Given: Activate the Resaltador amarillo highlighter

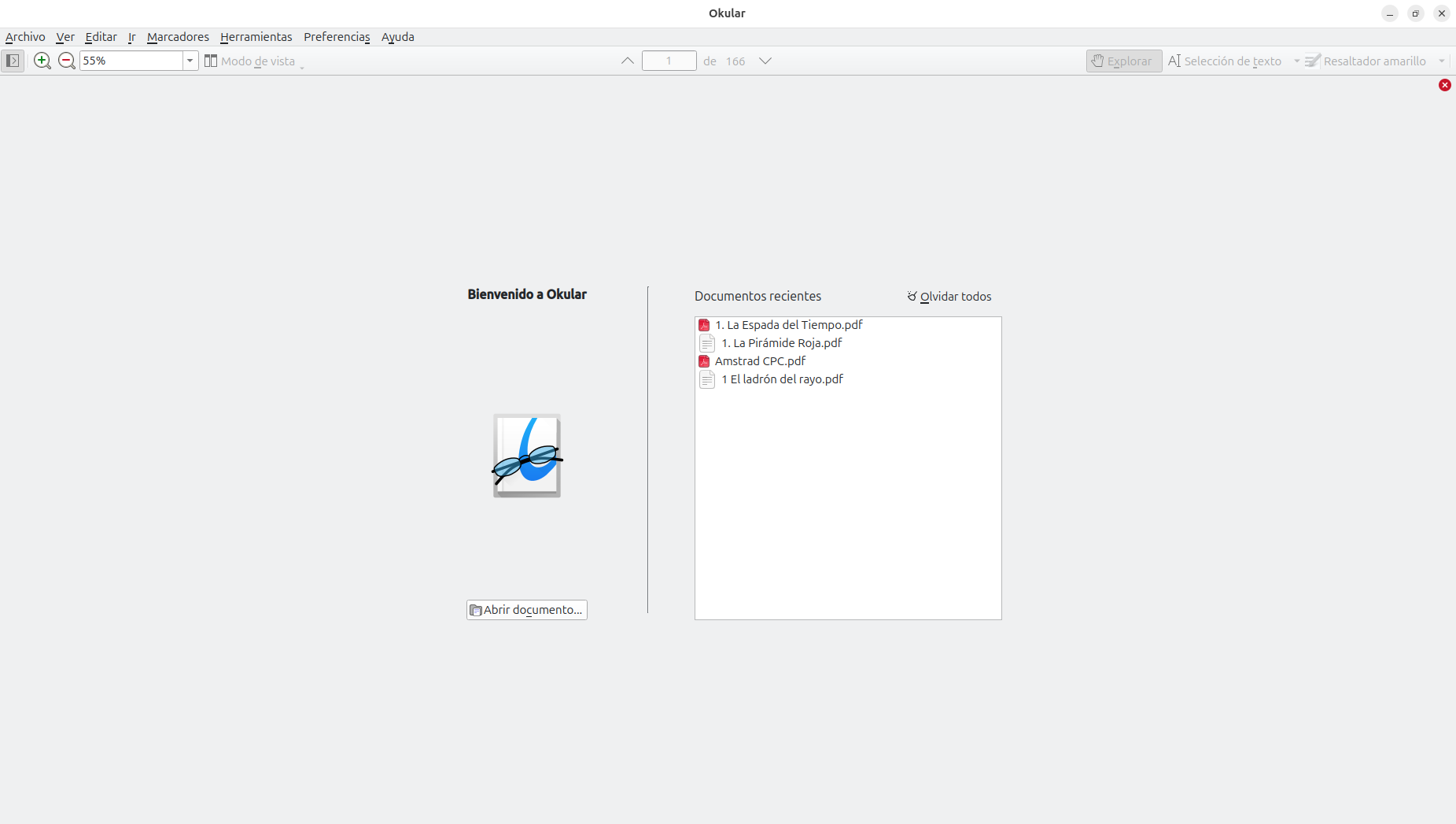Looking at the screenshot, I should [1366, 61].
